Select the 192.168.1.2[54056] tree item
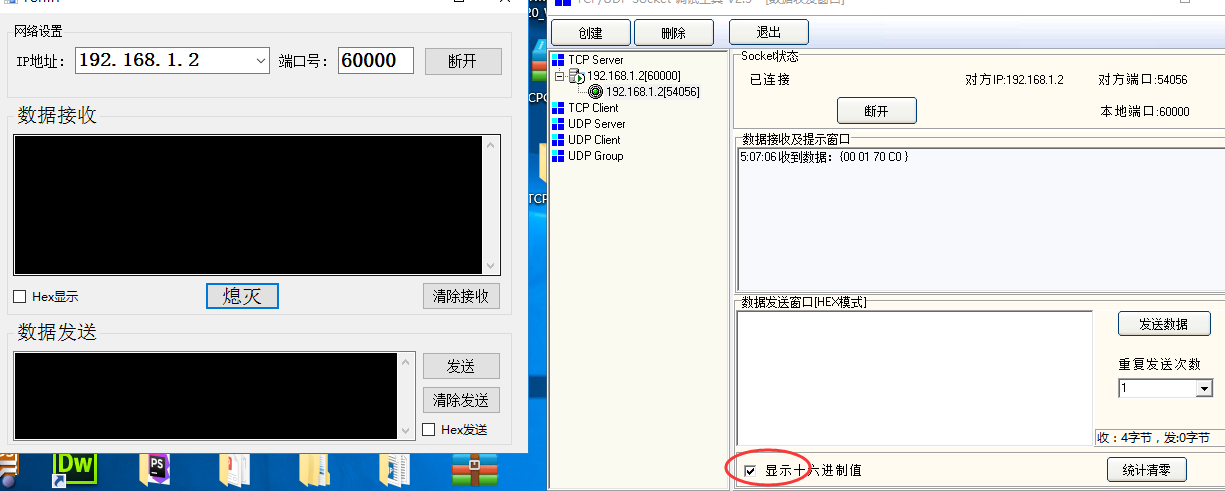The height and width of the screenshot is (491, 1225). coord(653,92)
